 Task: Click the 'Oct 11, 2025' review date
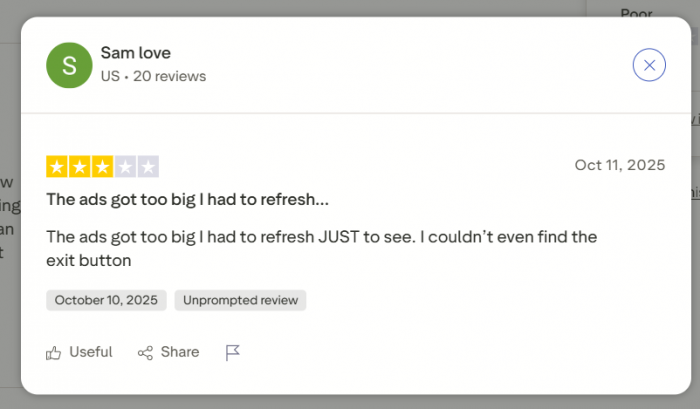(619, 165)
